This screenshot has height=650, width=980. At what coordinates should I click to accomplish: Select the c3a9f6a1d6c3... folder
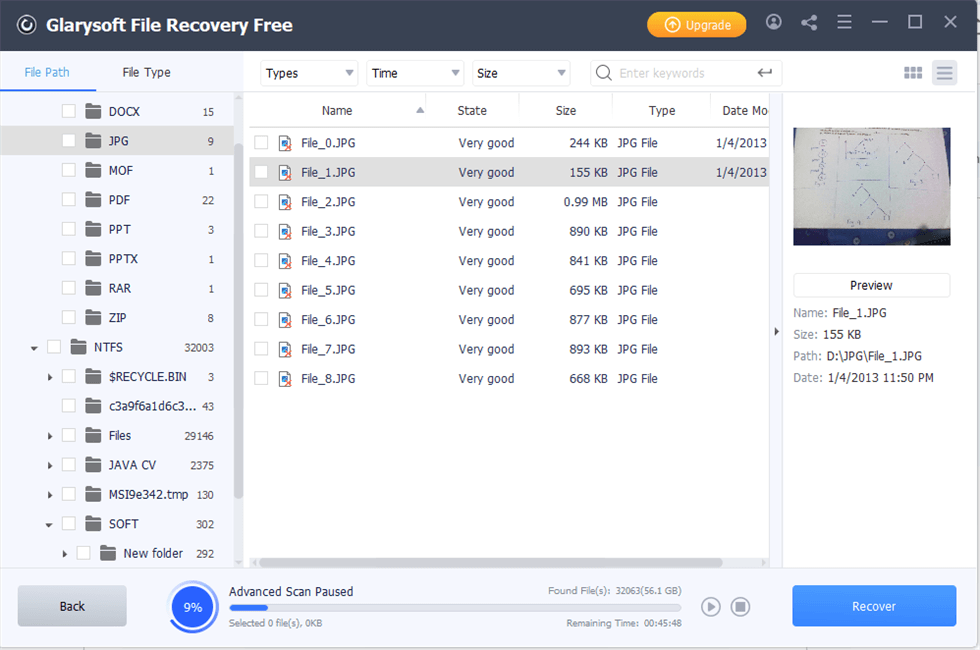click(152, 406)
